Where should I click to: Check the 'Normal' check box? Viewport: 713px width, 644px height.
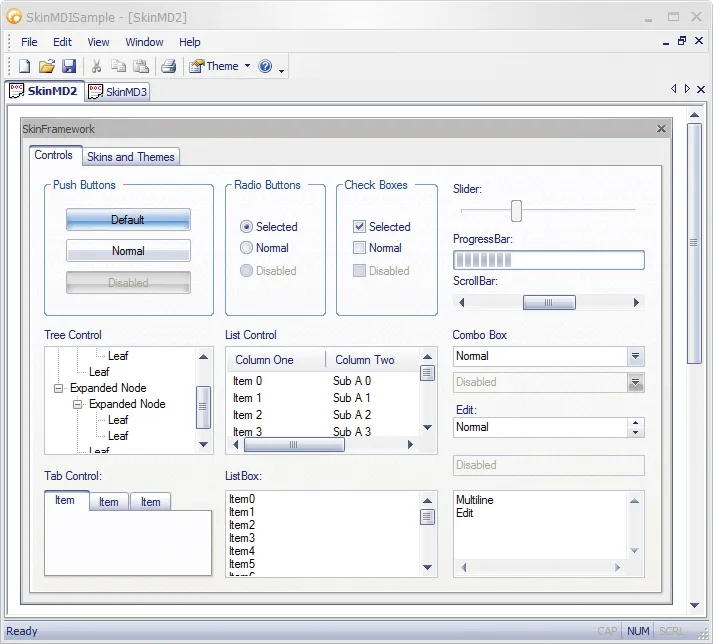[x=359, y=248]
